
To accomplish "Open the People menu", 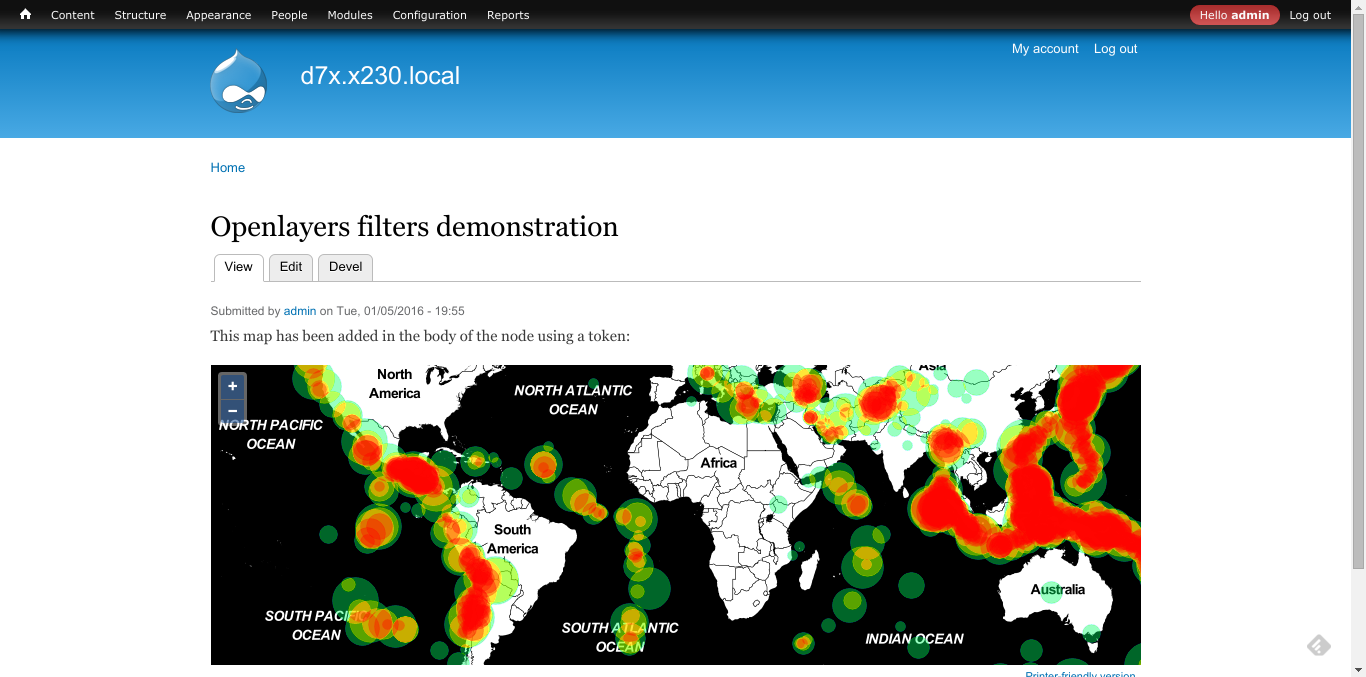I will tap(289, 14).
